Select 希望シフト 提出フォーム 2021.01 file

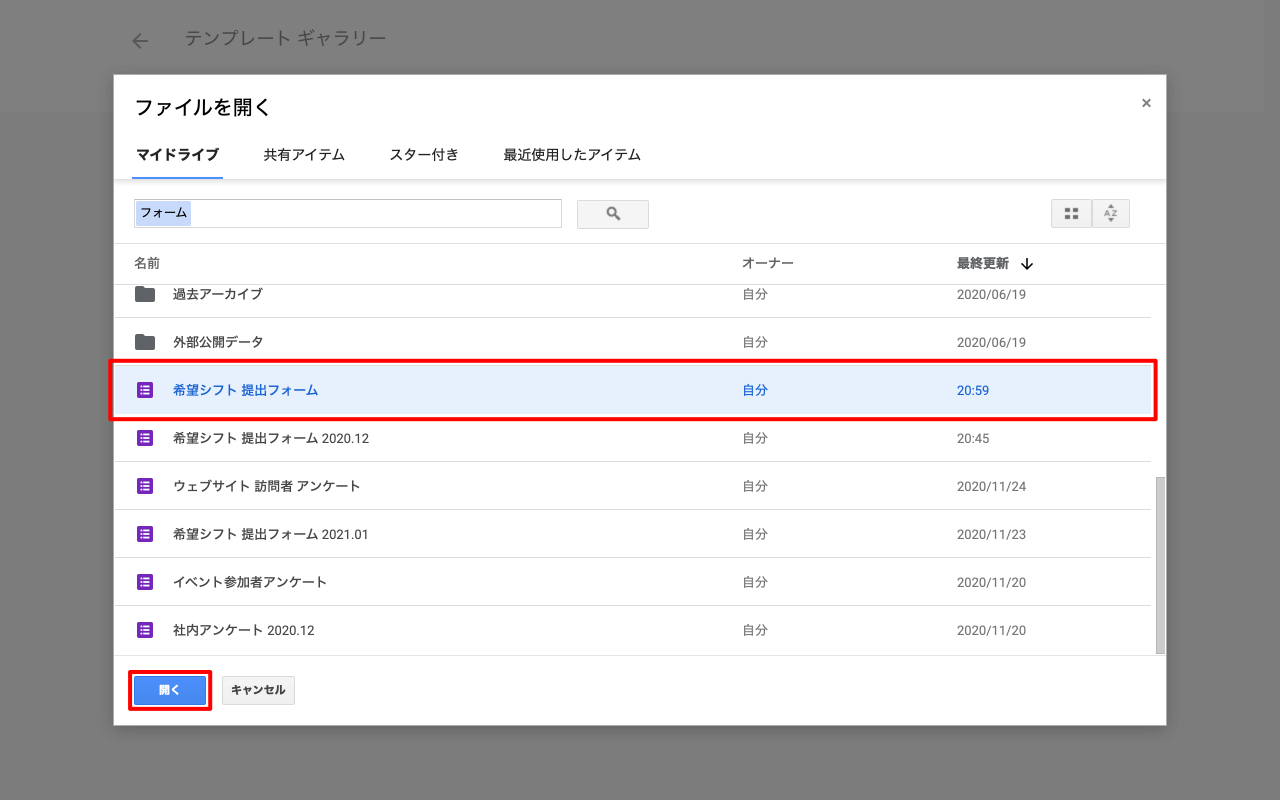(632, 534)
